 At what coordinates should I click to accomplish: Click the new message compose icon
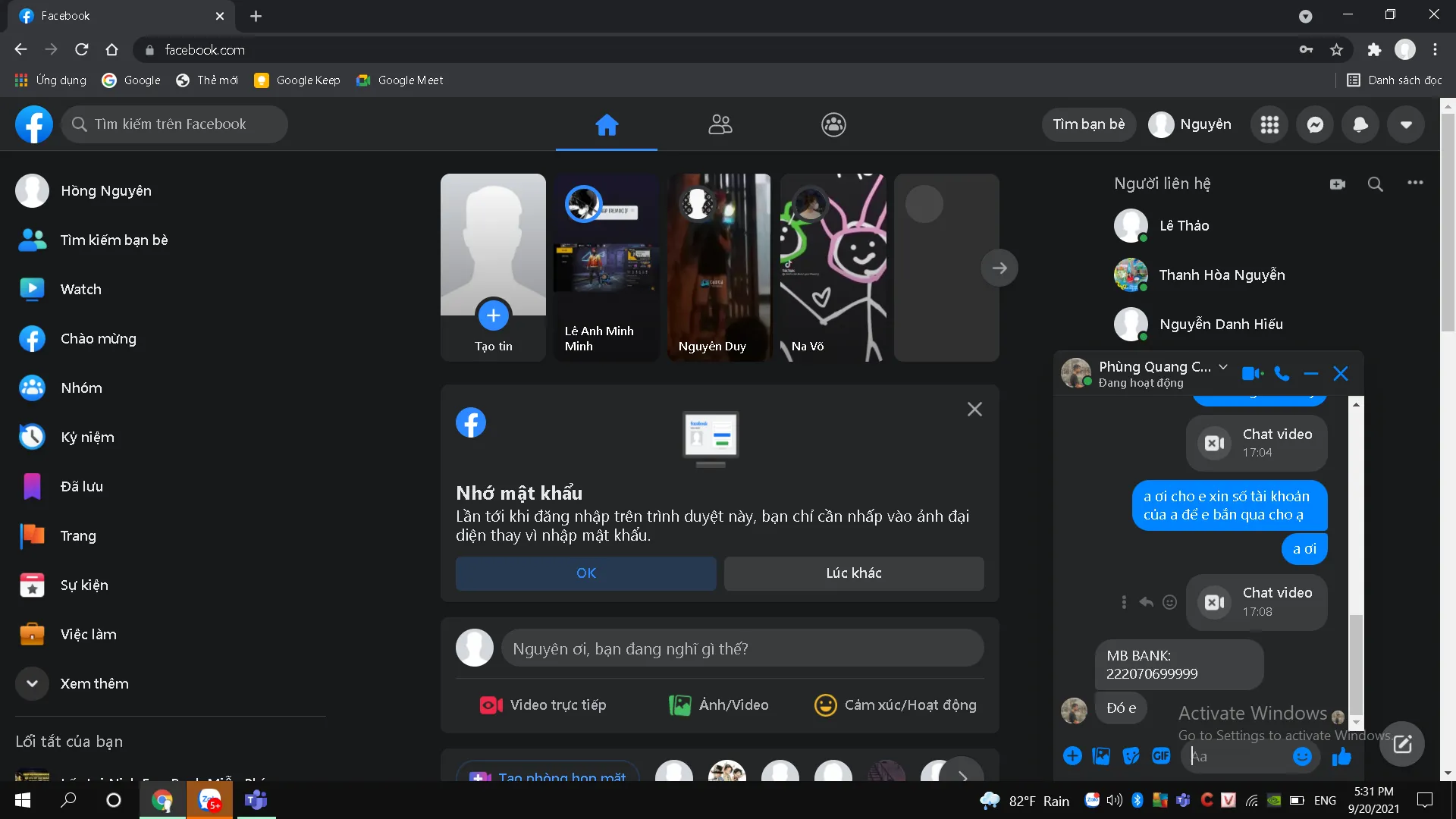[1402, 744]
